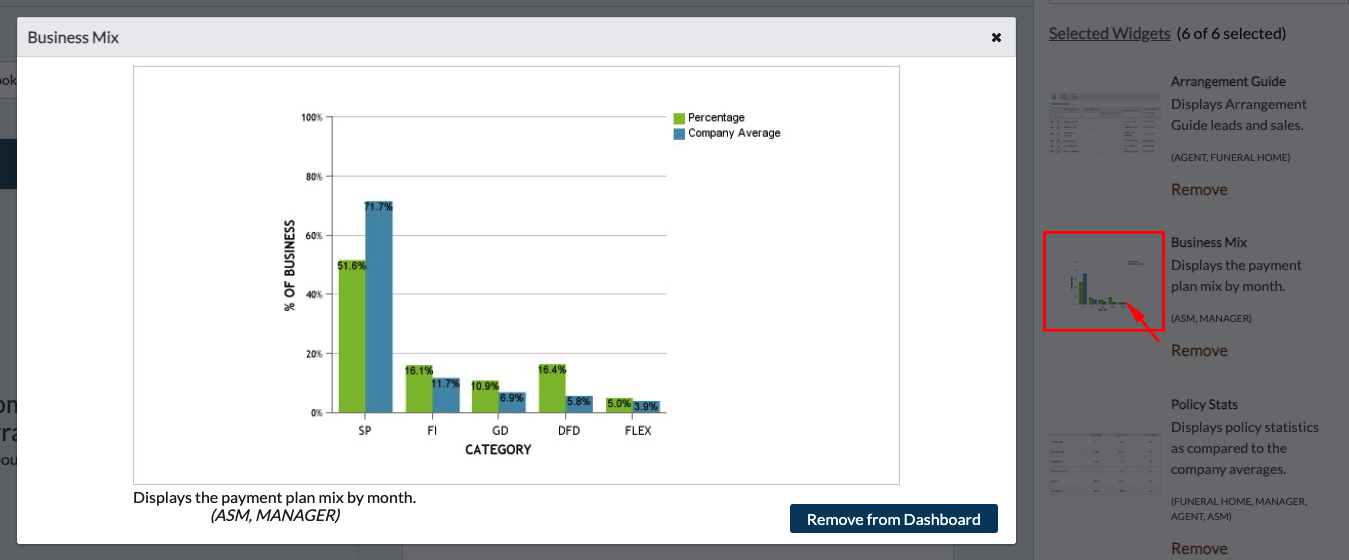Remove the Business Mix widget
The image size is (1349, 560).
pos(1199,350)
